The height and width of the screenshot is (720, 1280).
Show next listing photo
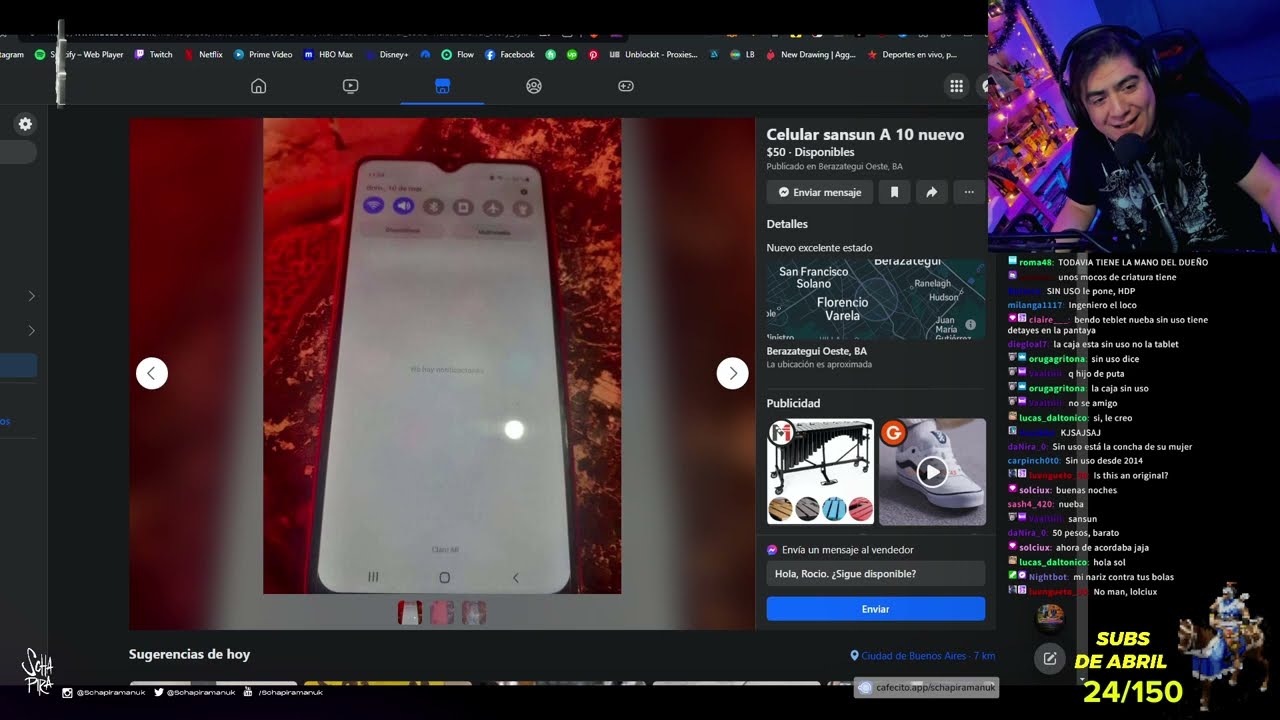coord(732,373)
